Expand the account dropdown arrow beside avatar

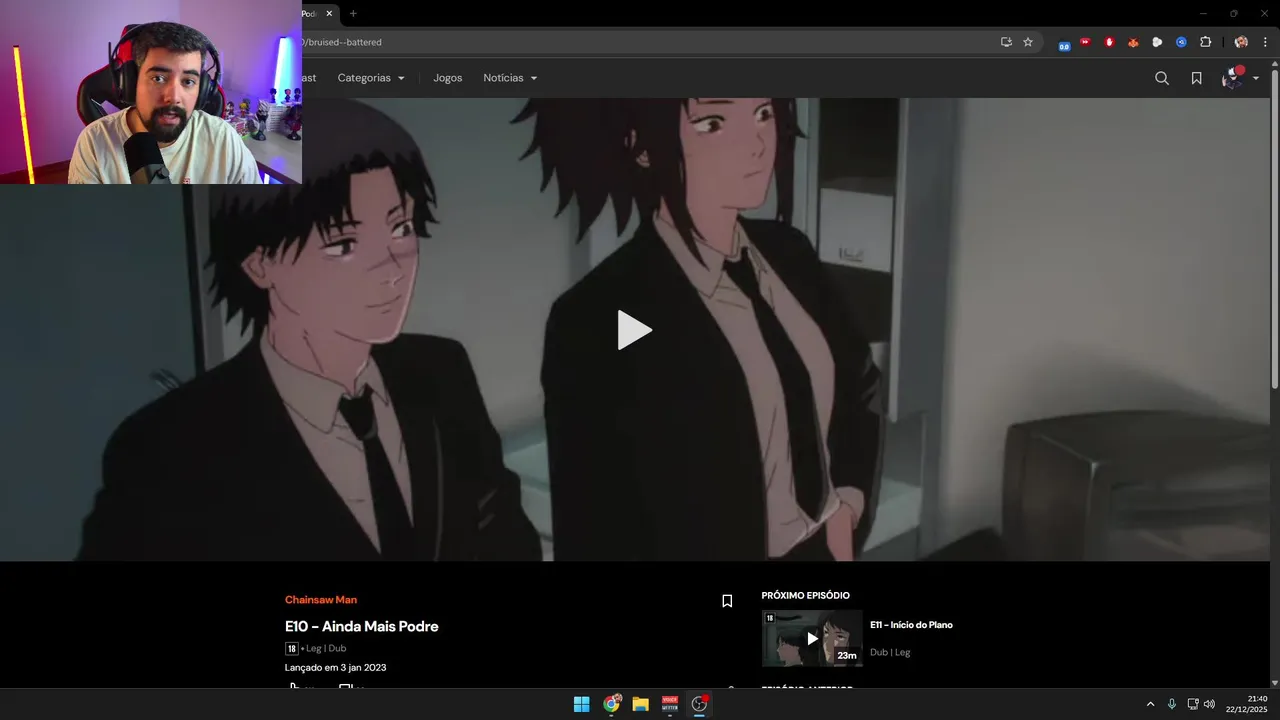[x=1256, y=78]
